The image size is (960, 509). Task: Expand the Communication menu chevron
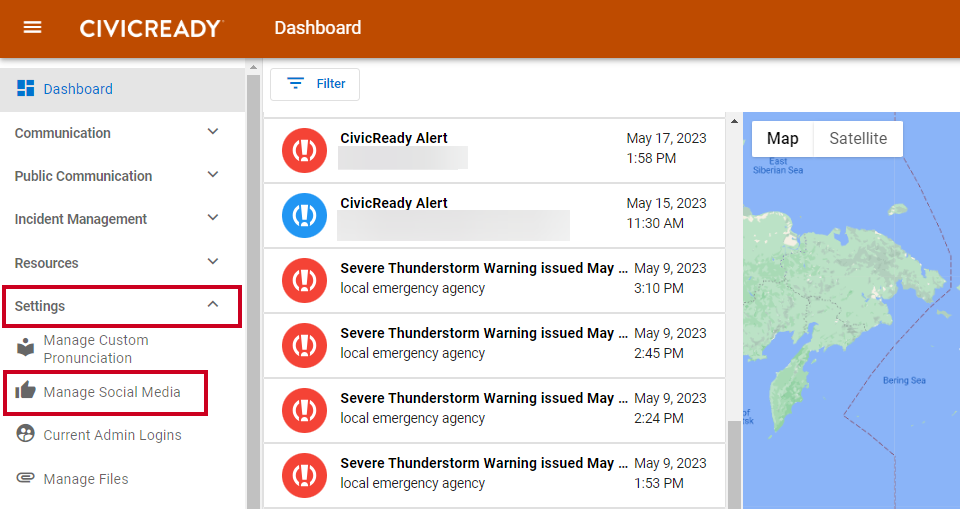[x=213, y=132]
